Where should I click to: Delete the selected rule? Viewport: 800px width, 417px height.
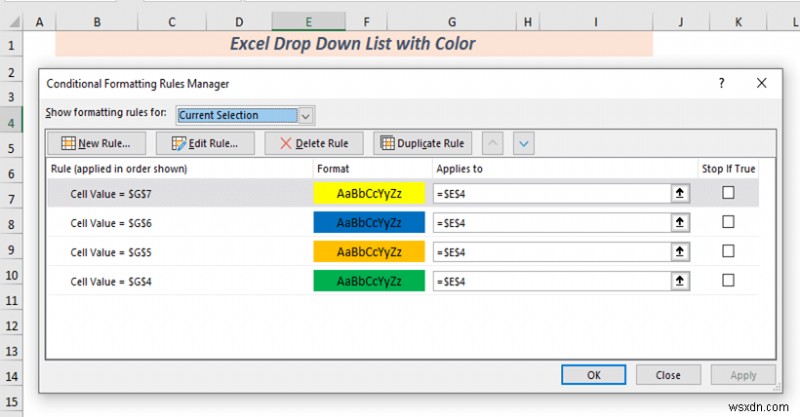point(314,143)
